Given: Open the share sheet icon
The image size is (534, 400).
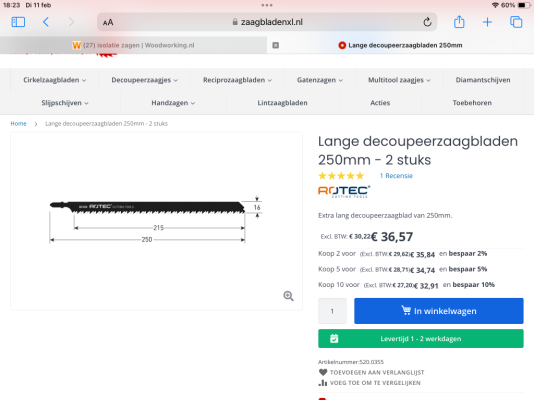Looking at the screenshot, I should [x=459, y=22].
